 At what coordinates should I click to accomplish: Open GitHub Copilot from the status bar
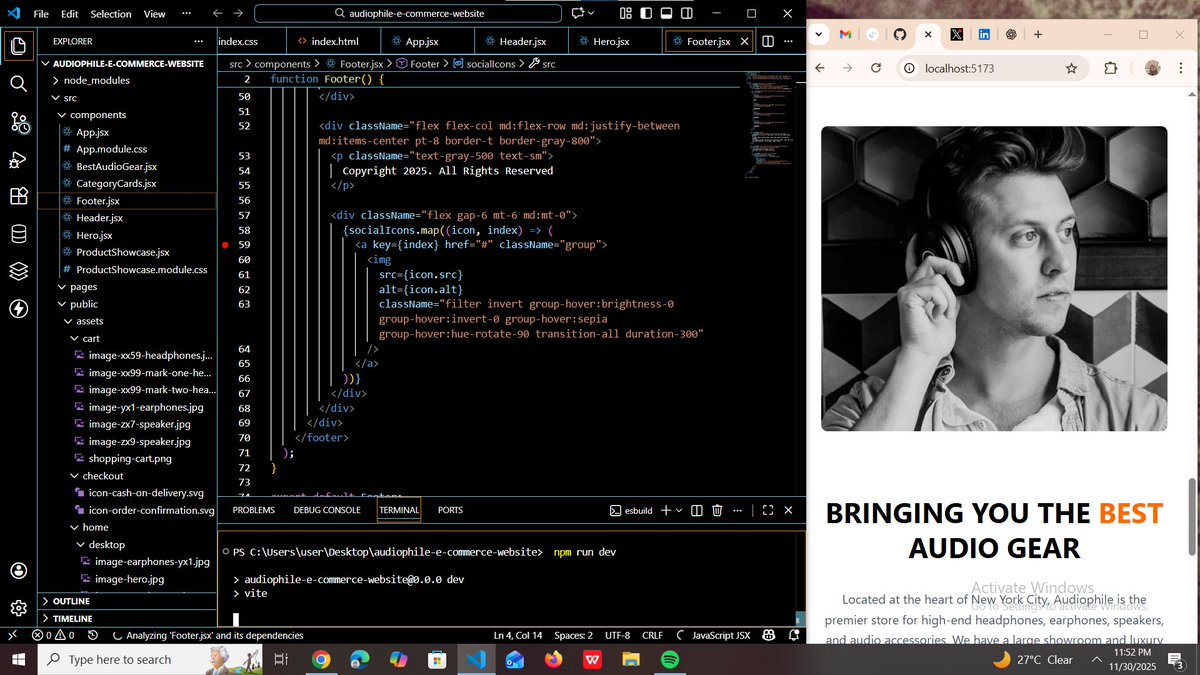click(x=768, y=635)
